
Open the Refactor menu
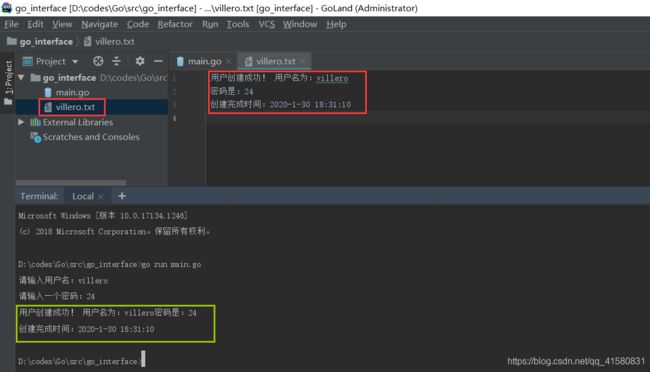pos(175,24)
